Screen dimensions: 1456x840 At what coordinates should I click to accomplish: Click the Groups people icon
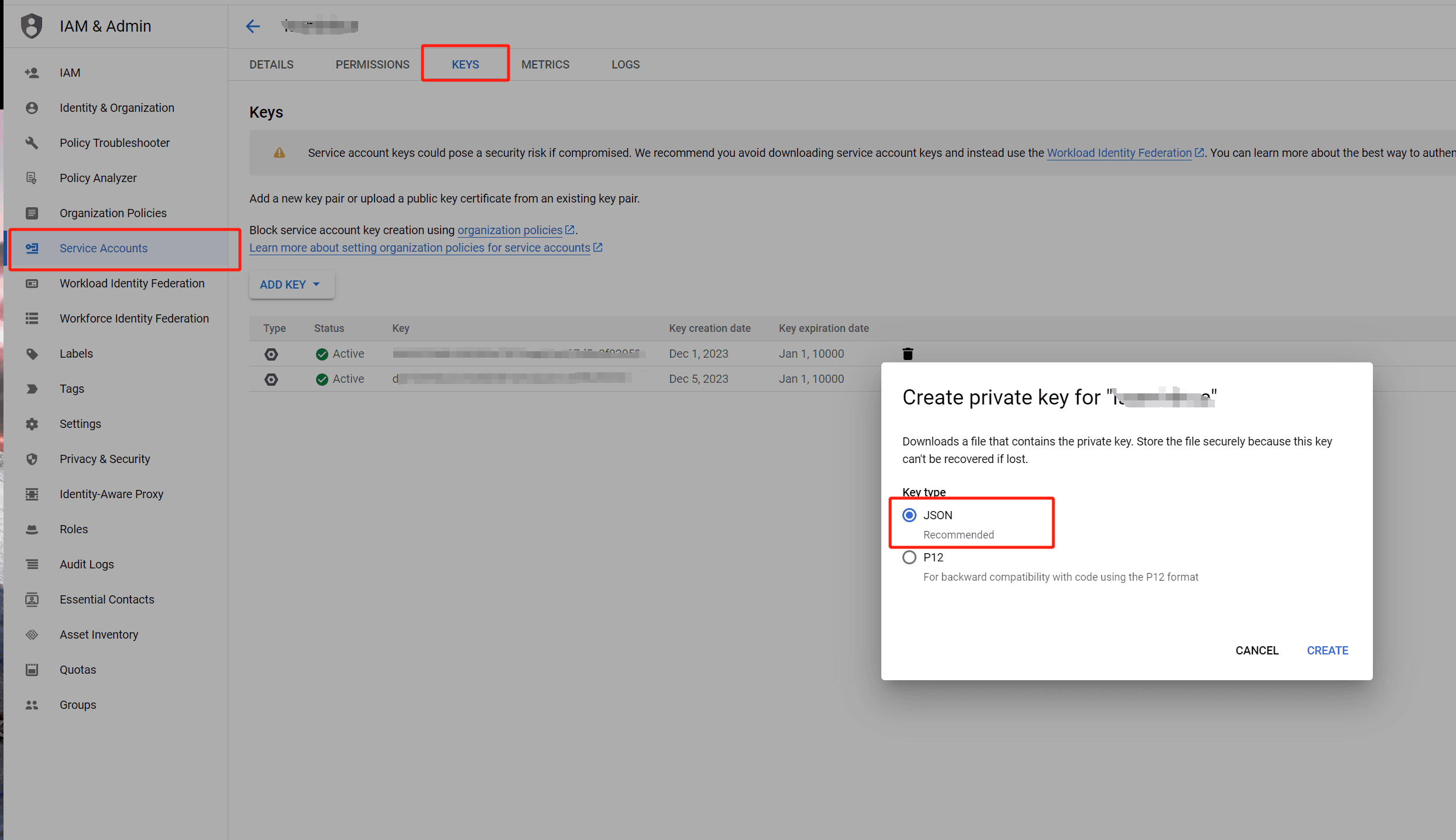point(32,705)
